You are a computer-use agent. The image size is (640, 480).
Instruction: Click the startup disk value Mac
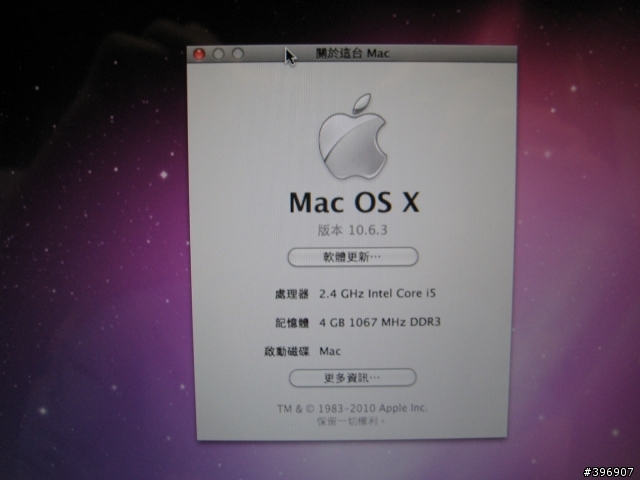[x=330, y=351]
